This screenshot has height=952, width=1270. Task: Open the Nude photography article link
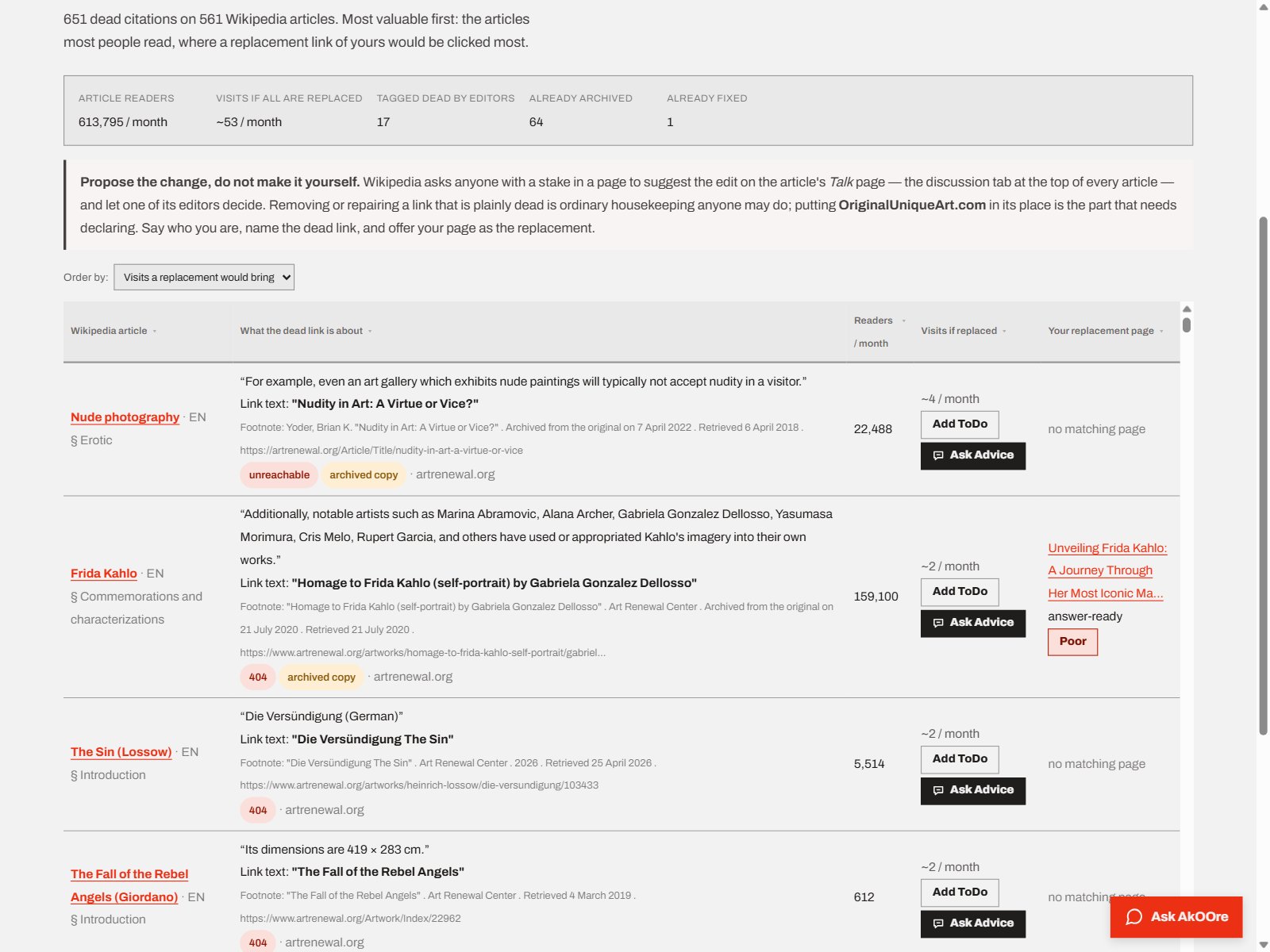(125, 417)
